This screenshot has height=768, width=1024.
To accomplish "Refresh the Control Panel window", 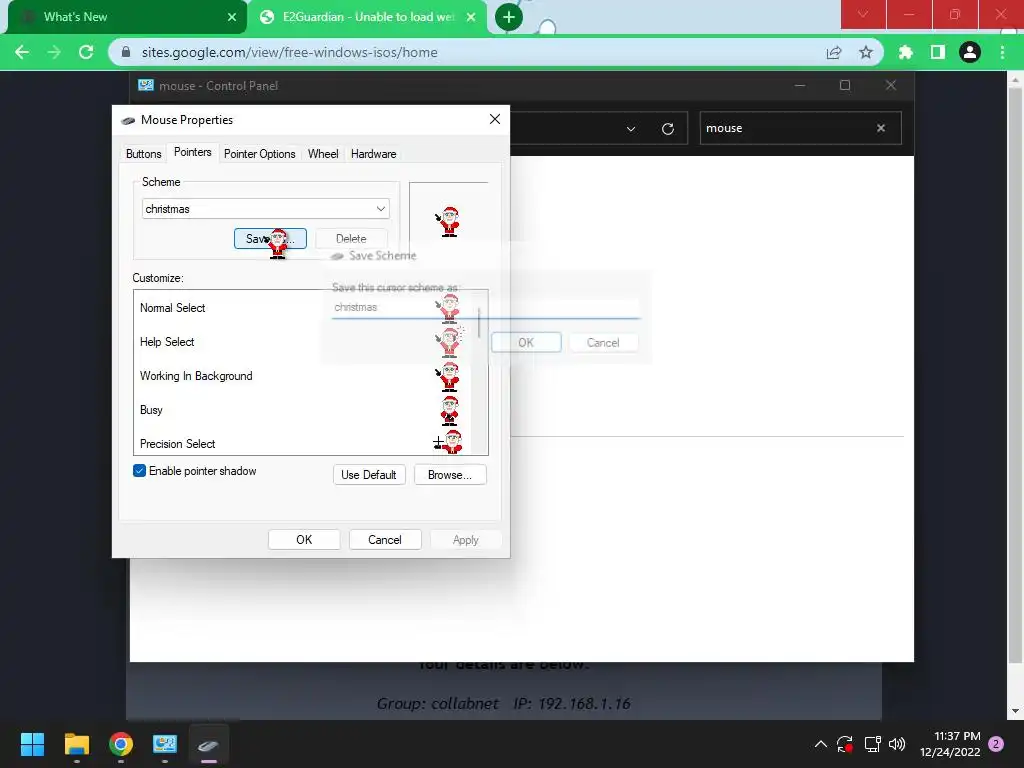I will coord(667,129).
